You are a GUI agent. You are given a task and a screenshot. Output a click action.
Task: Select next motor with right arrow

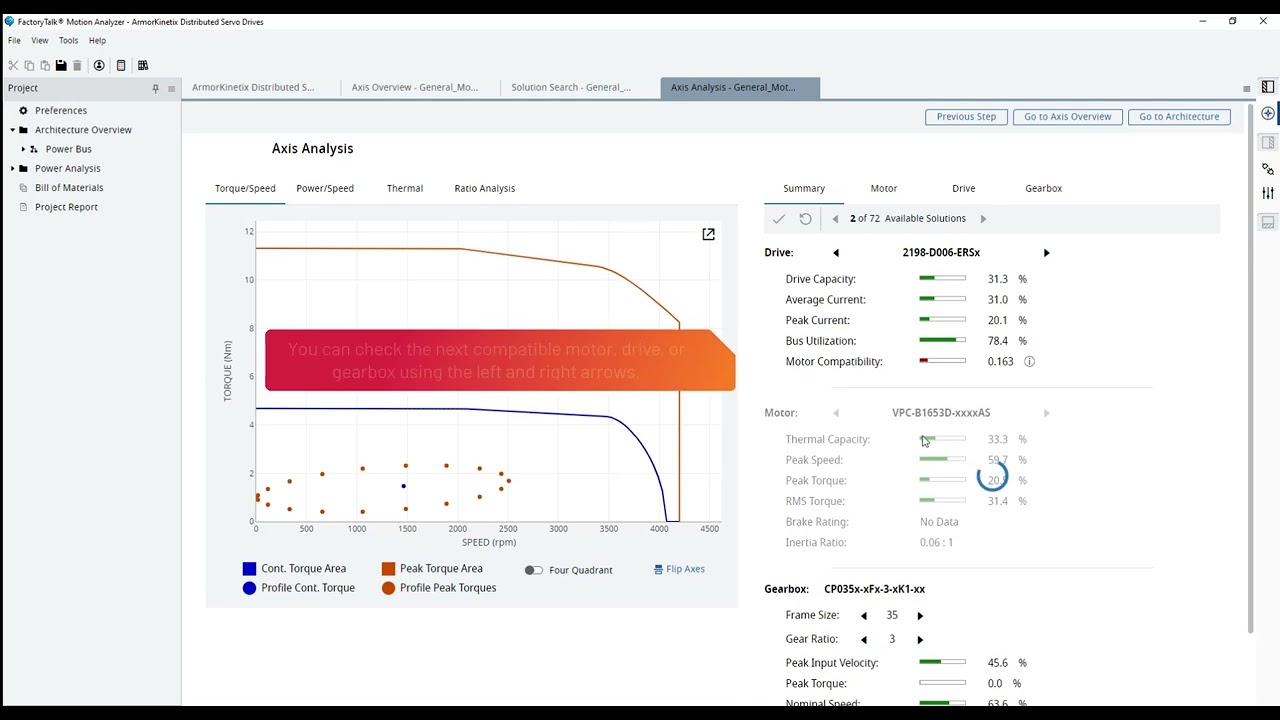click(x=1047, y=413)
